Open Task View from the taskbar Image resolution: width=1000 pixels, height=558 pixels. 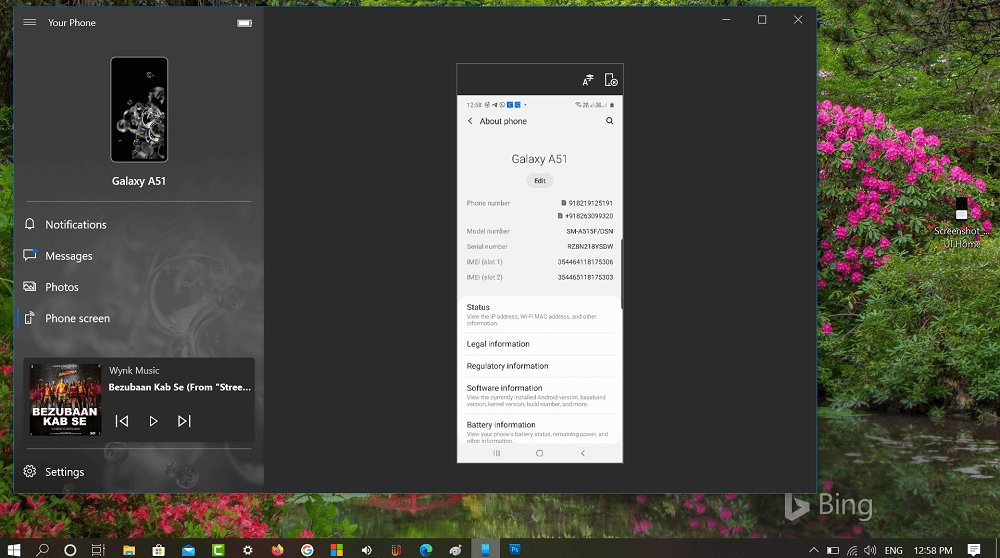(x=98, y=550)
